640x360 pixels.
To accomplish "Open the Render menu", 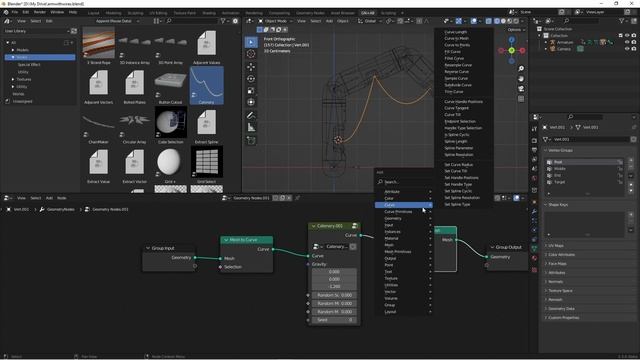I will 40,12.
